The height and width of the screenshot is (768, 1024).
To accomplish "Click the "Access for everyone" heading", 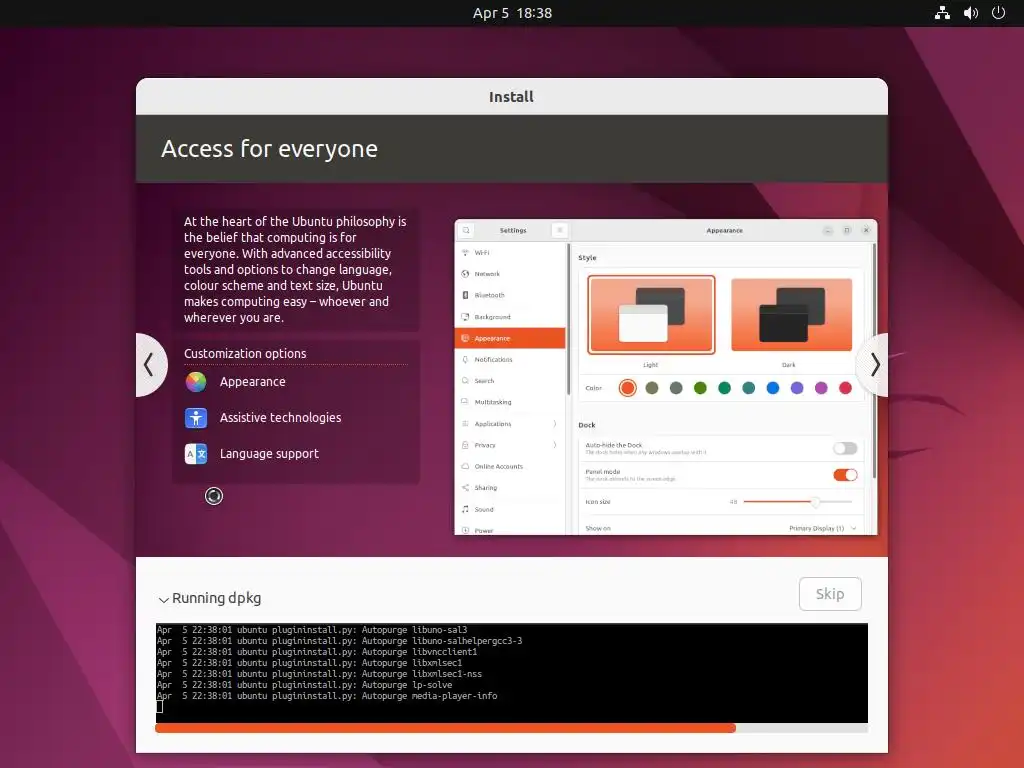I will pos(269,149).
